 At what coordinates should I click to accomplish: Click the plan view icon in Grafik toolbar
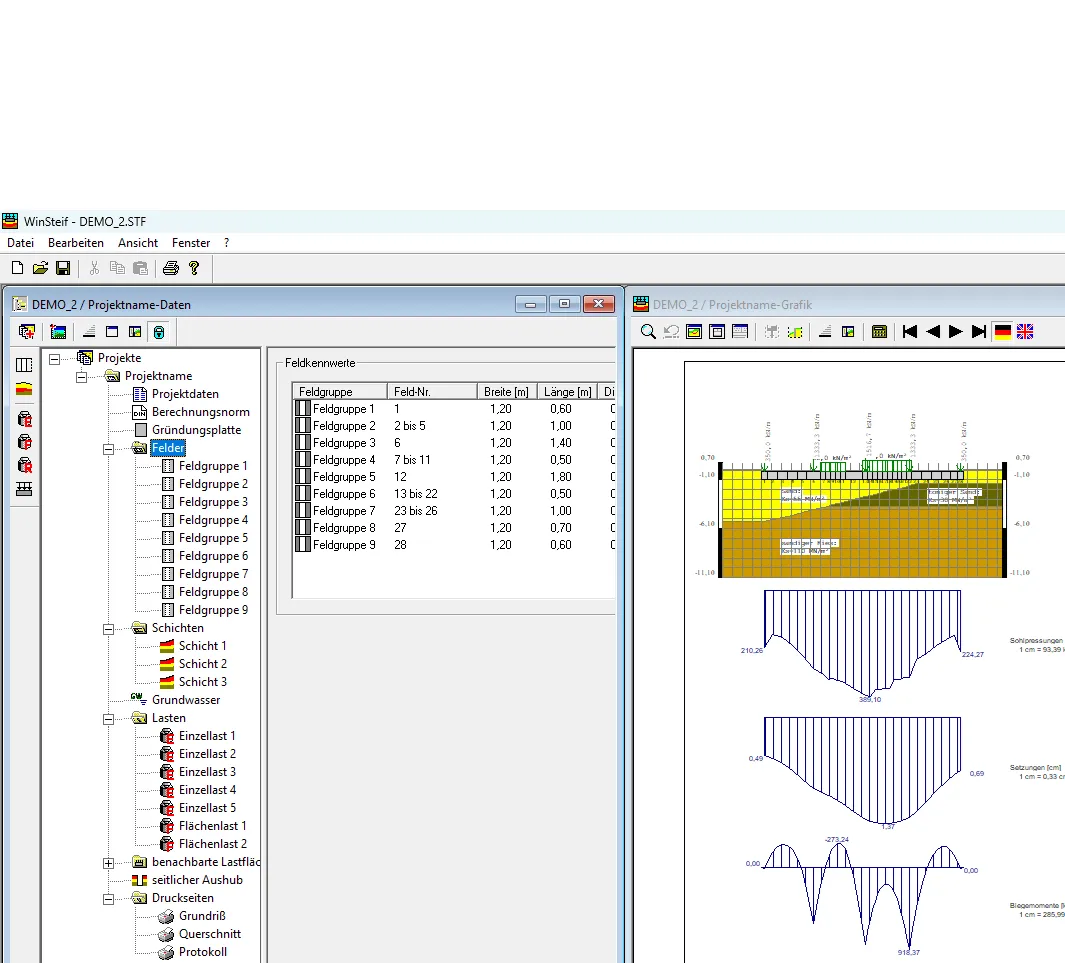tap(717, 331)
